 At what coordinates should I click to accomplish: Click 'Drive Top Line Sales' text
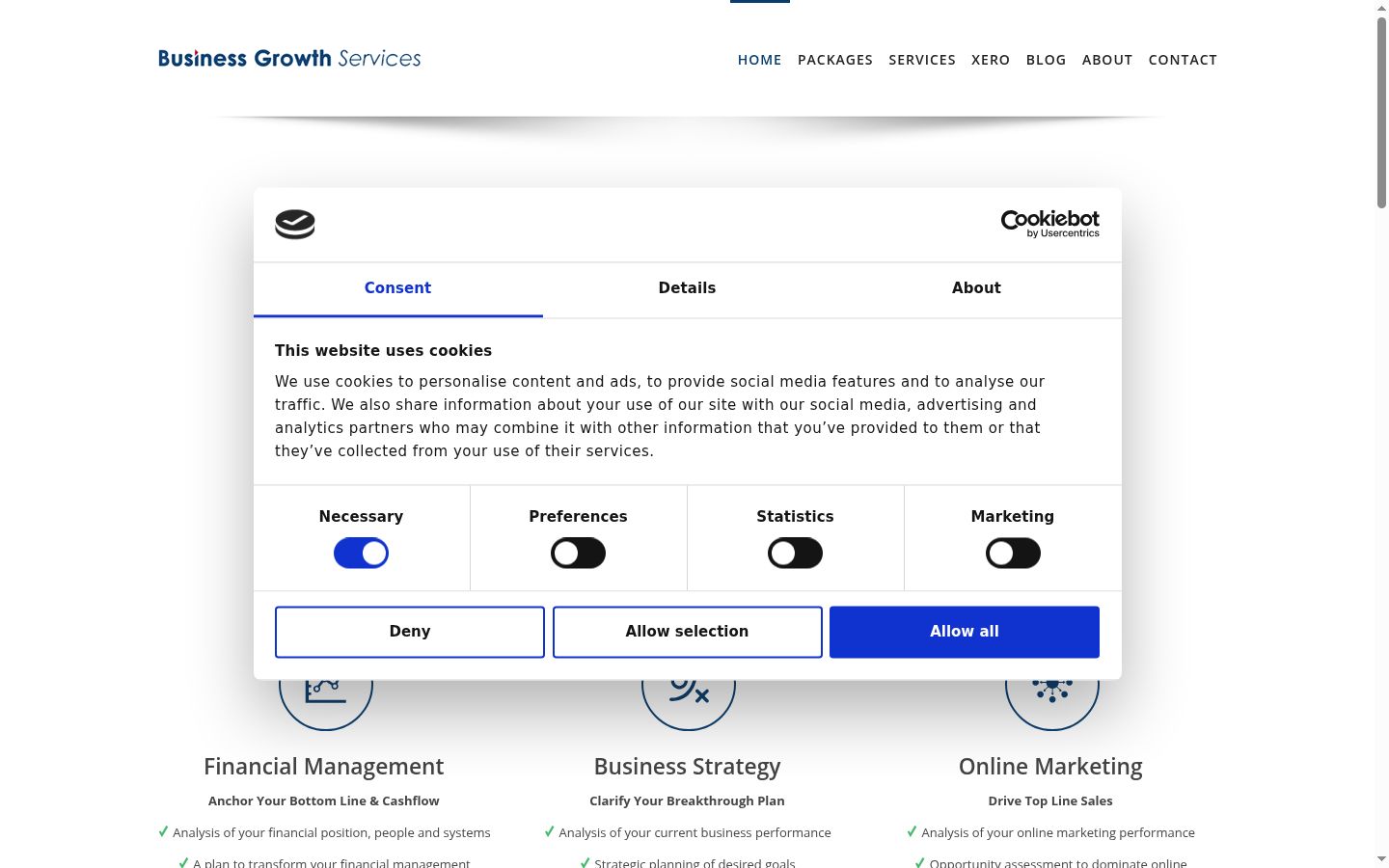[1050, 801]
